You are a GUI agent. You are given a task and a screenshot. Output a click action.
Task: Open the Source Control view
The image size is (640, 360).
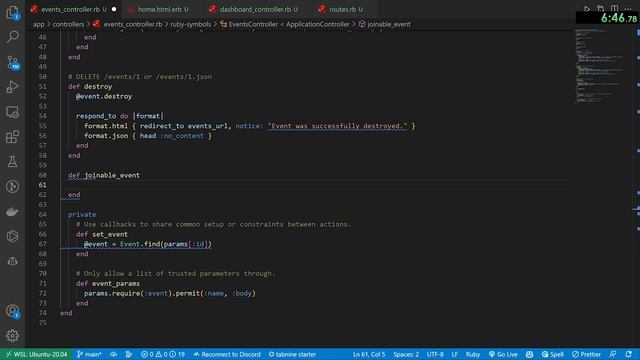pyautogui.click(x=13, y=62)
